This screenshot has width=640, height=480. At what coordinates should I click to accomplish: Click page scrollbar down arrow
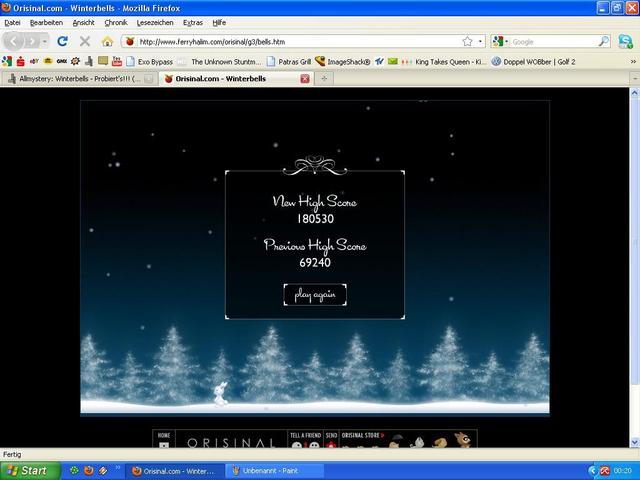(634, 442)
